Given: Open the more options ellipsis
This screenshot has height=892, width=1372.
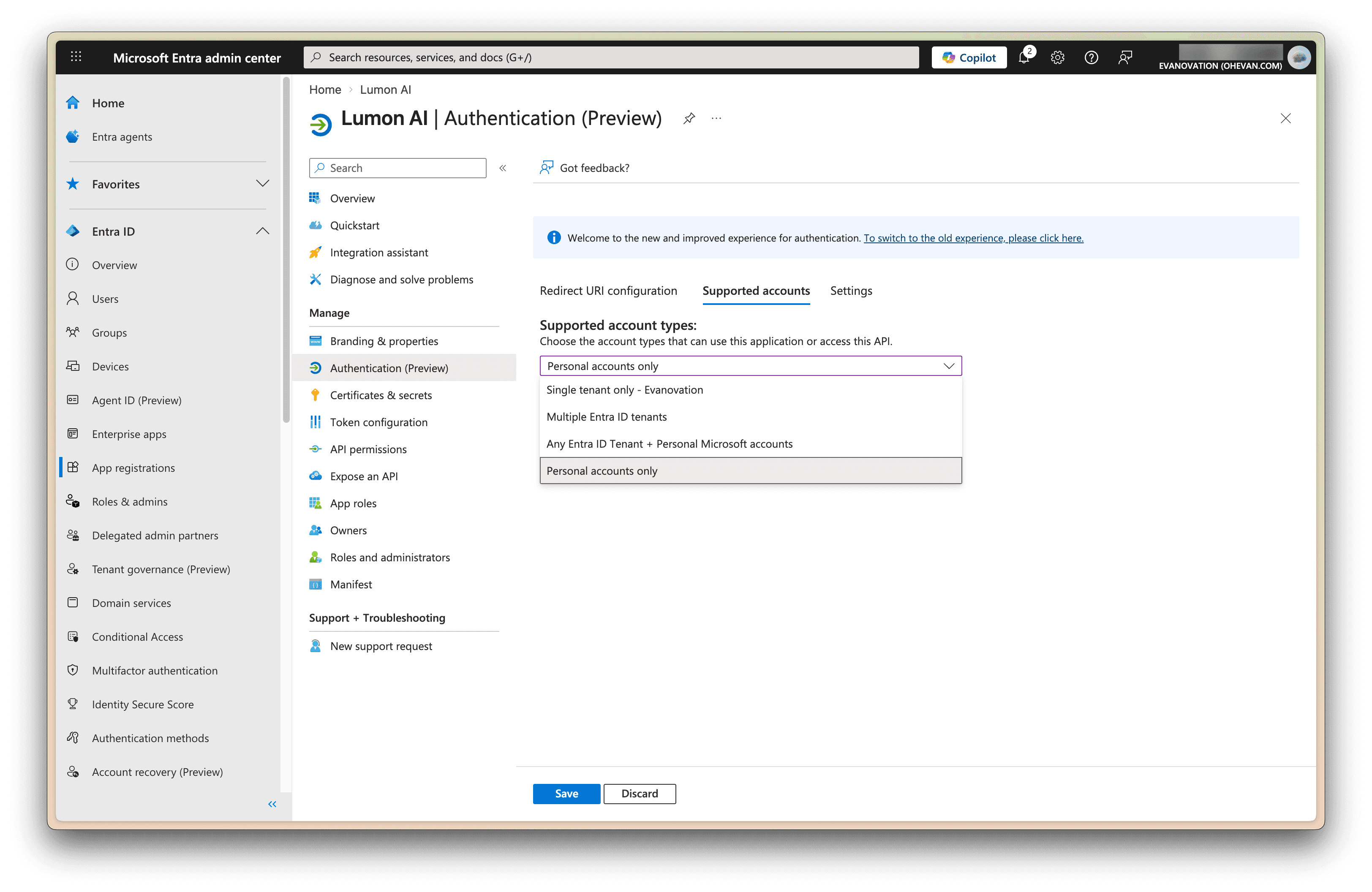Looking at the screenshot, I should (x=716, y=119).
